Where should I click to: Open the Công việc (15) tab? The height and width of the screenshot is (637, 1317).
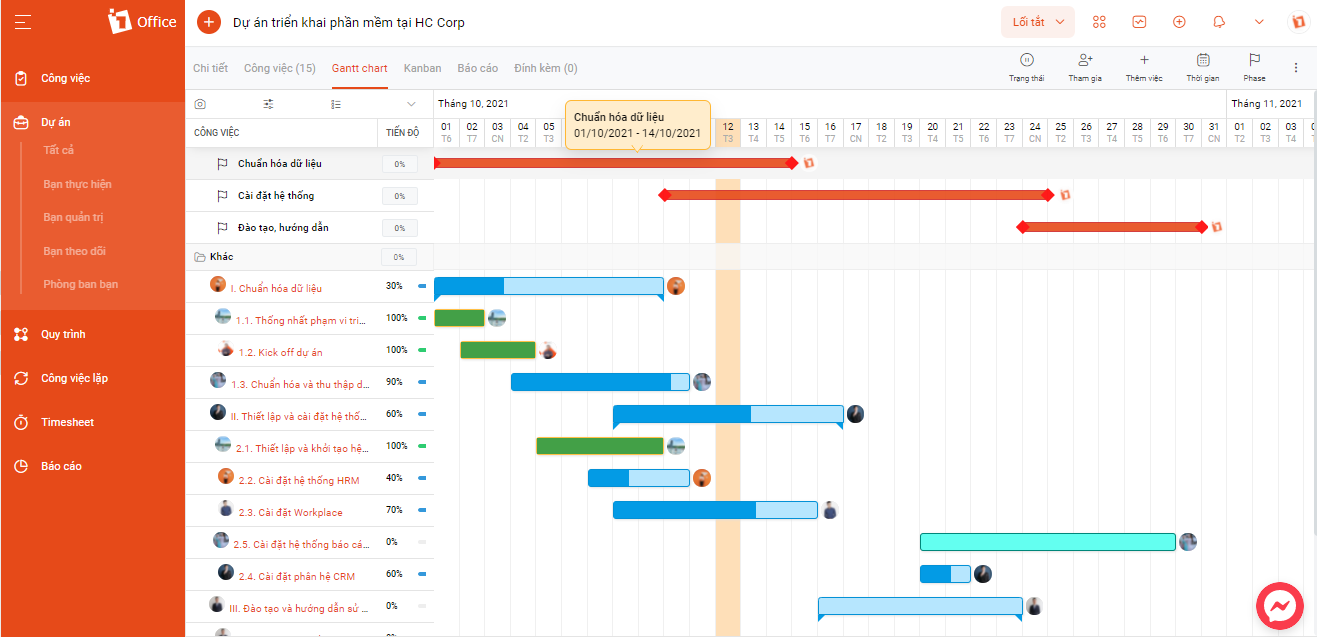click(280, 68)
